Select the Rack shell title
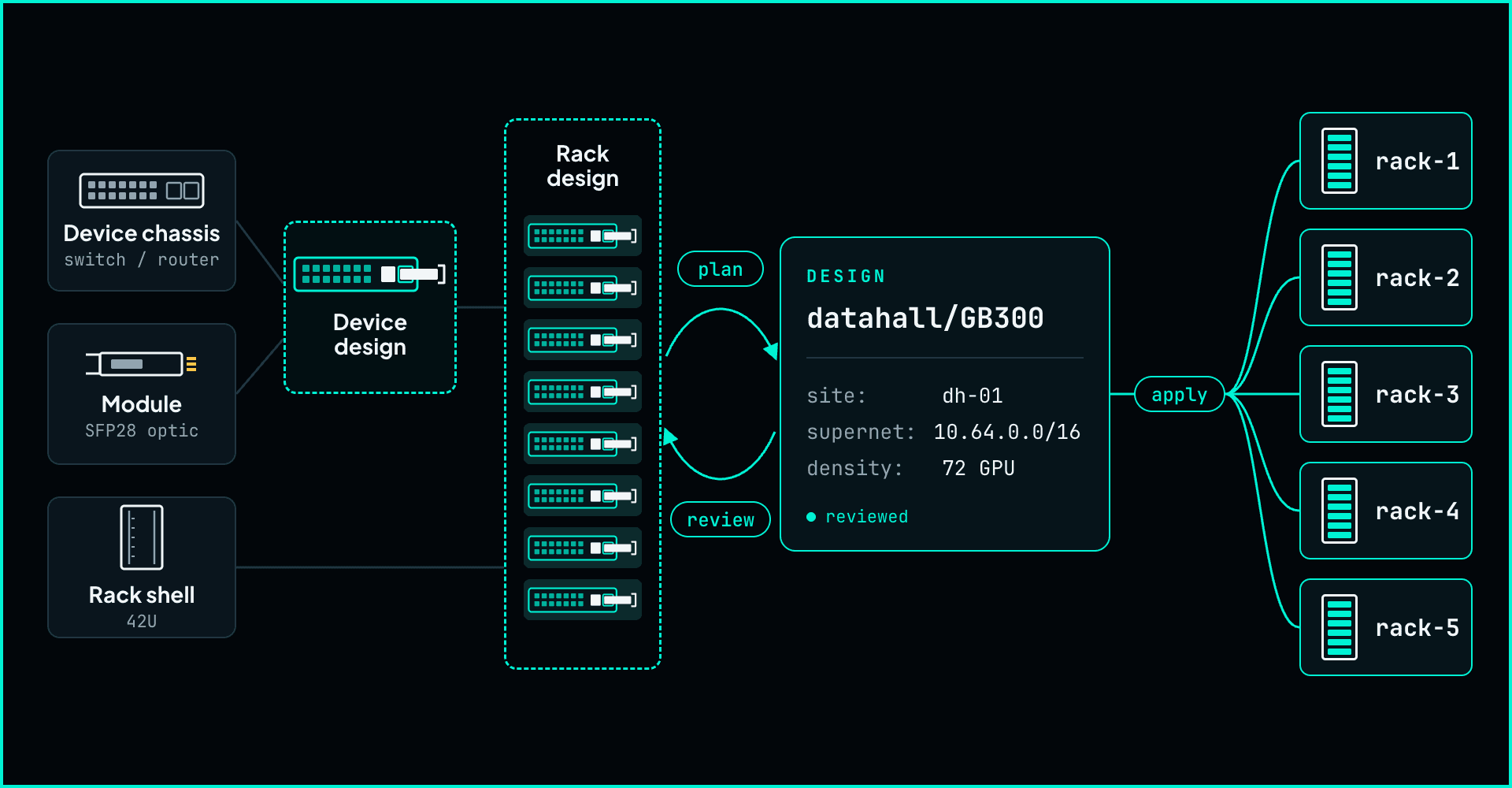 tap(142, 595)
